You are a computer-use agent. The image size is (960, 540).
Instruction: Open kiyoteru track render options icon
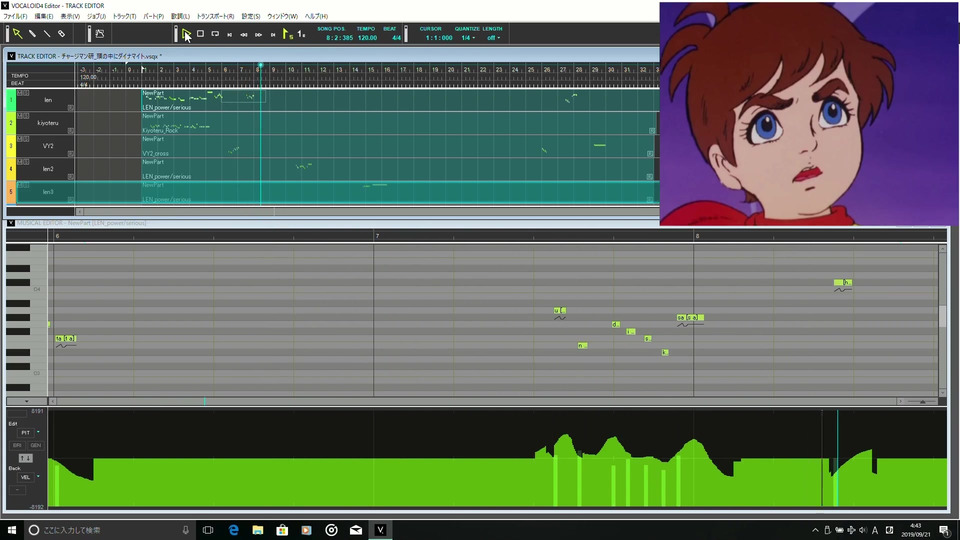(x=70, y=131)
